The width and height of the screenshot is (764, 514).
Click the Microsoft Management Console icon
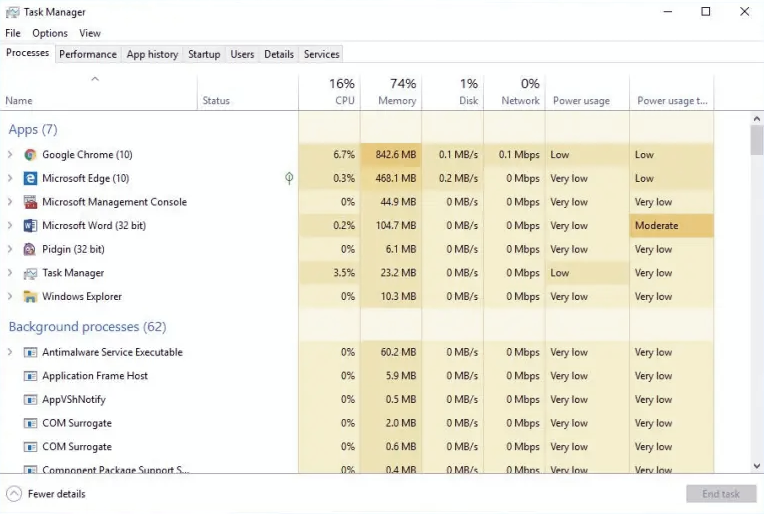pos(30,202)
